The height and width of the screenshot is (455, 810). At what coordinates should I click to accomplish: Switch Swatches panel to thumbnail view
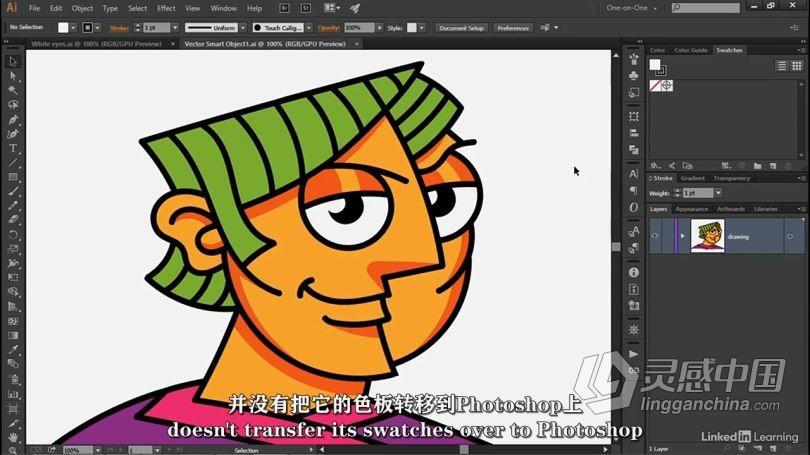[797, 66]
